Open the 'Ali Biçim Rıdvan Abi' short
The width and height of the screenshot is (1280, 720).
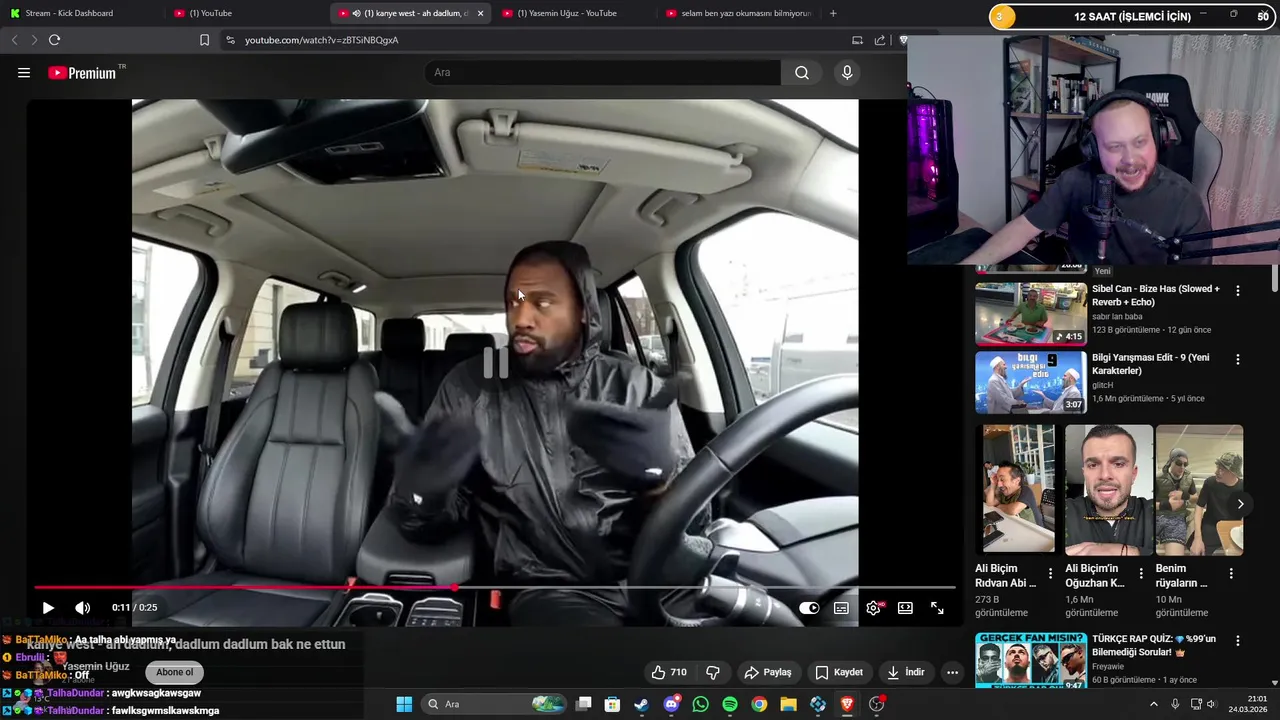1018,490
